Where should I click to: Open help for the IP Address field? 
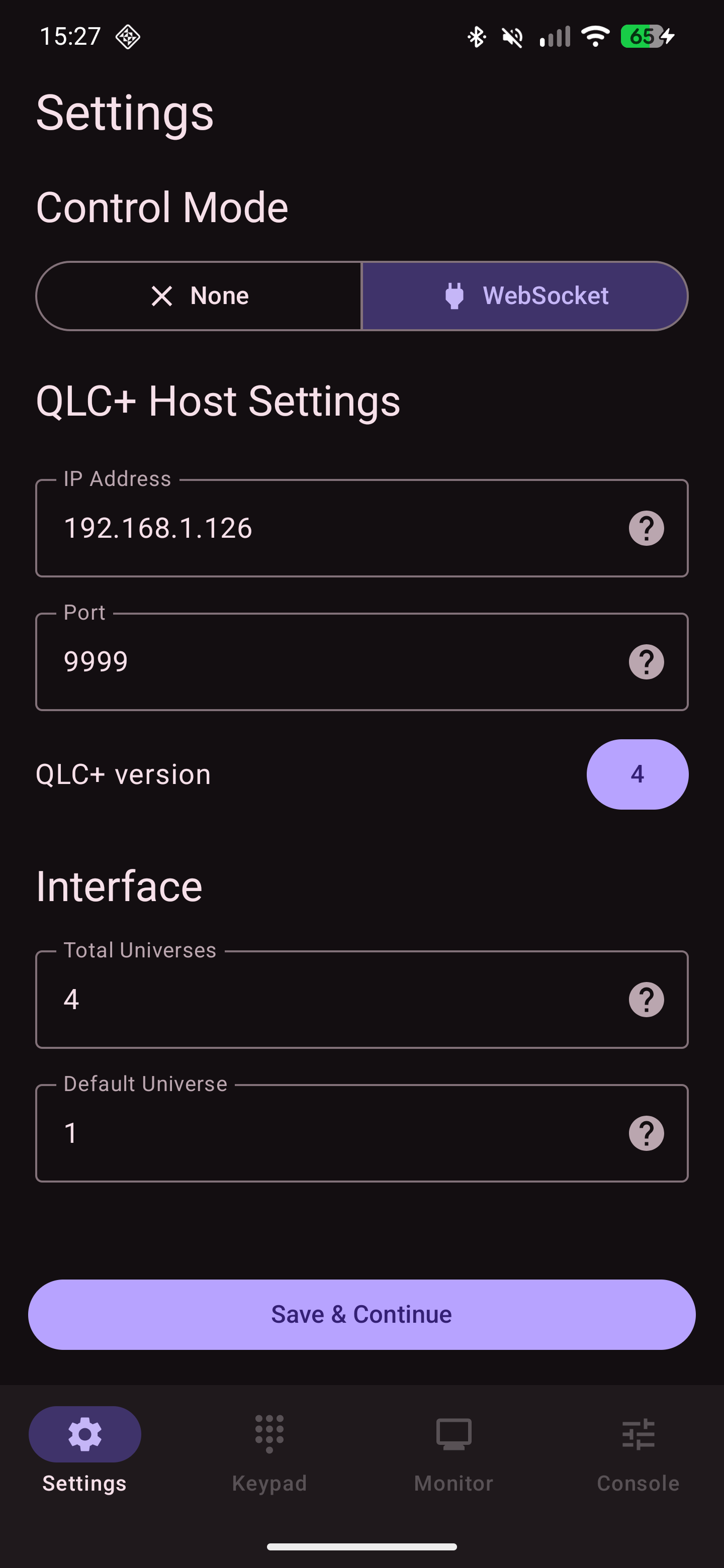point(646,528)
